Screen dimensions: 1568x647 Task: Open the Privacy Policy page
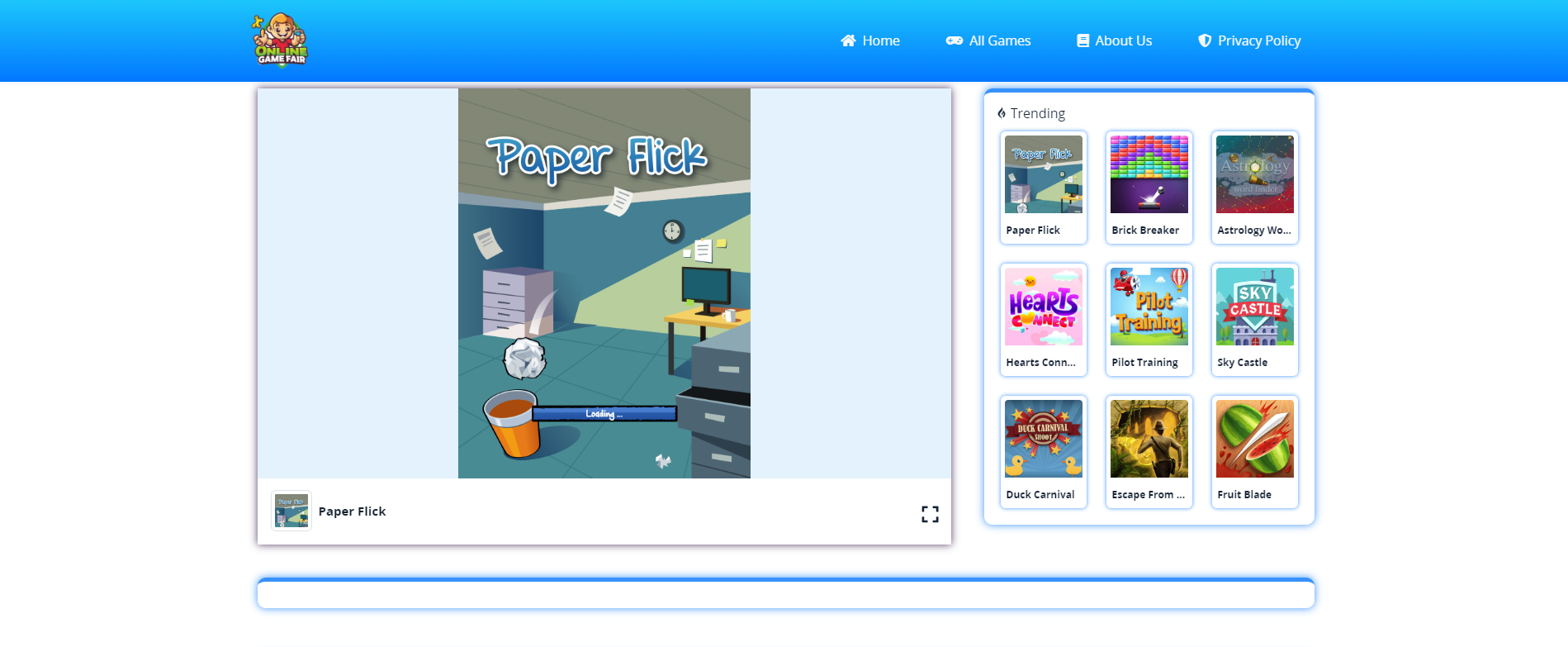1258,40
